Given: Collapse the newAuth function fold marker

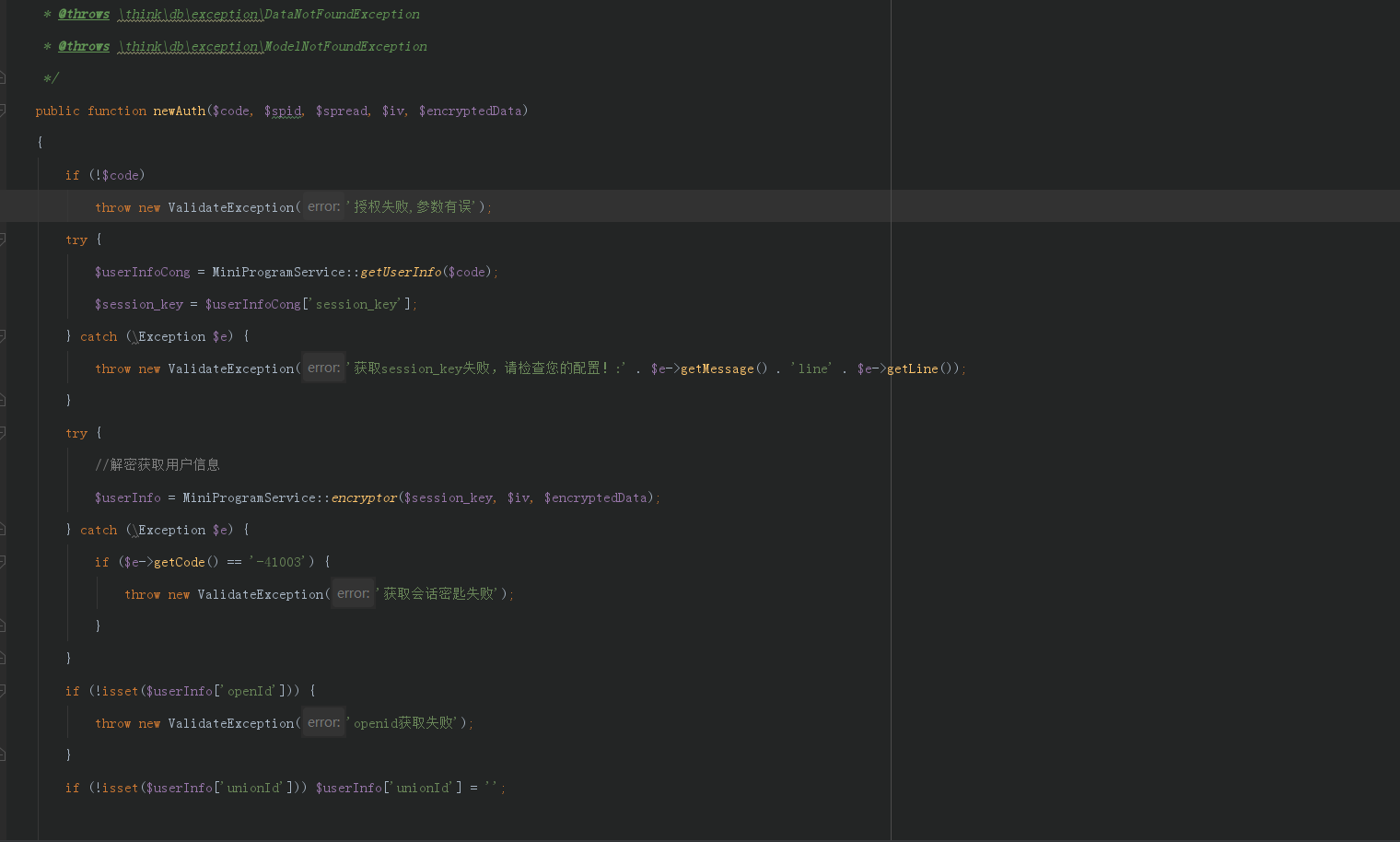Looking at the screenshot, I should click(3, 111).
